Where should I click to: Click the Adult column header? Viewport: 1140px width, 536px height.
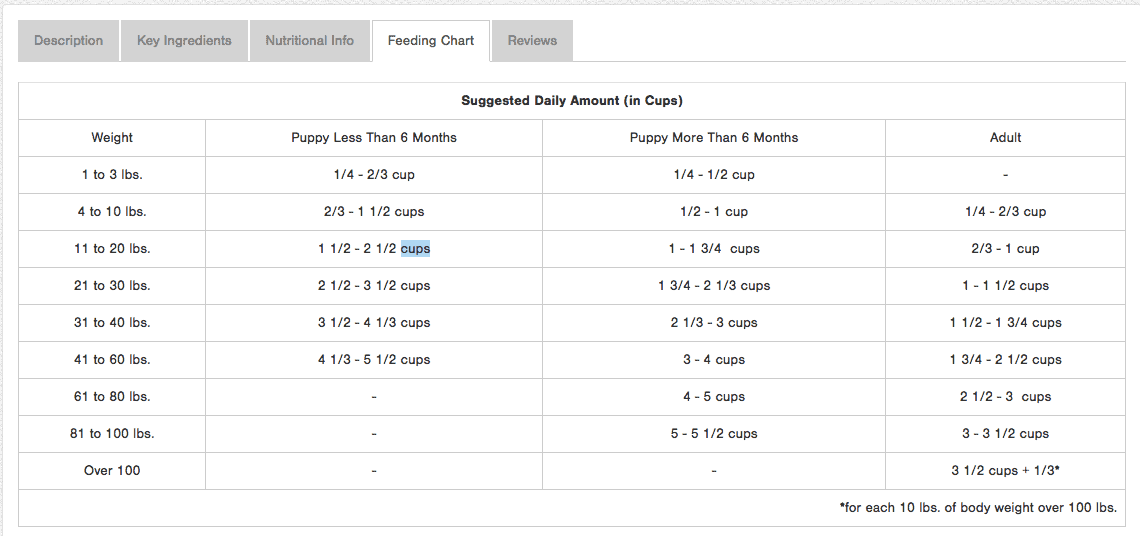(x=1005, y=138)
